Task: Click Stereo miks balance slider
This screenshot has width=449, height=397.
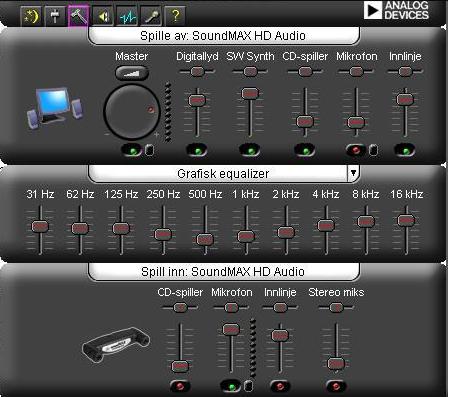Action: point(336,307)
